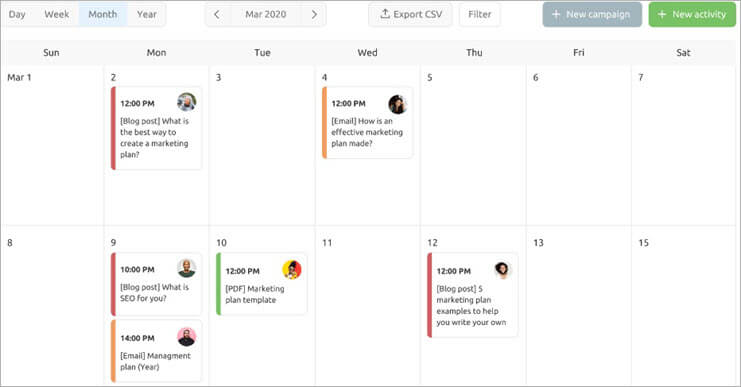This screenshot has height=387, width=741.
Task: Switch to Day view
Action: coord(17,15)
